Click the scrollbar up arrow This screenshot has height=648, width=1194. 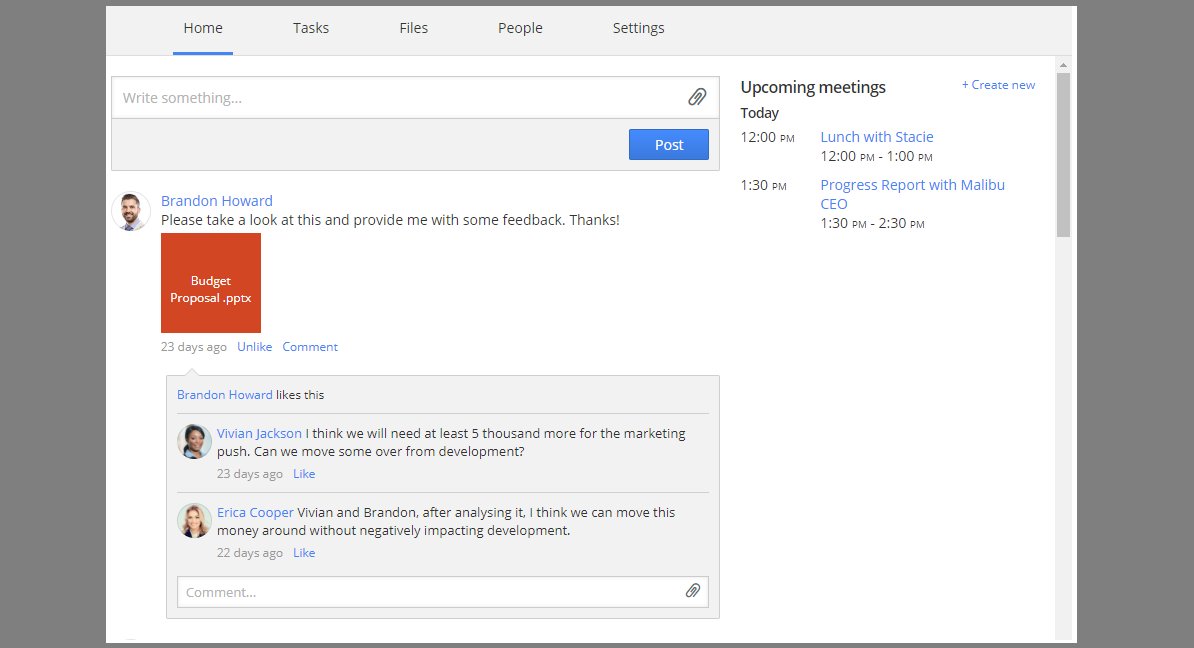pos(1063,65)
